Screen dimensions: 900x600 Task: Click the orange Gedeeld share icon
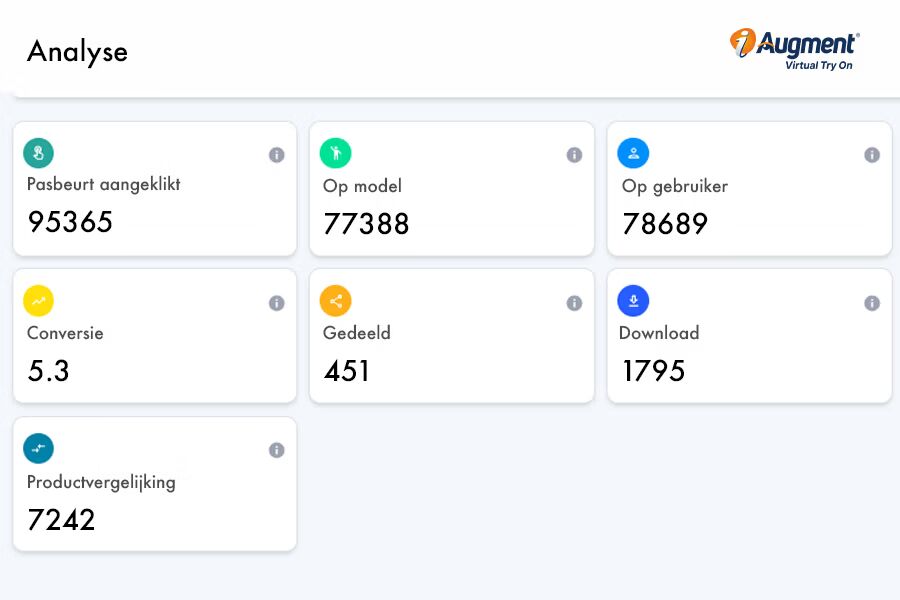tap(335, 300)
